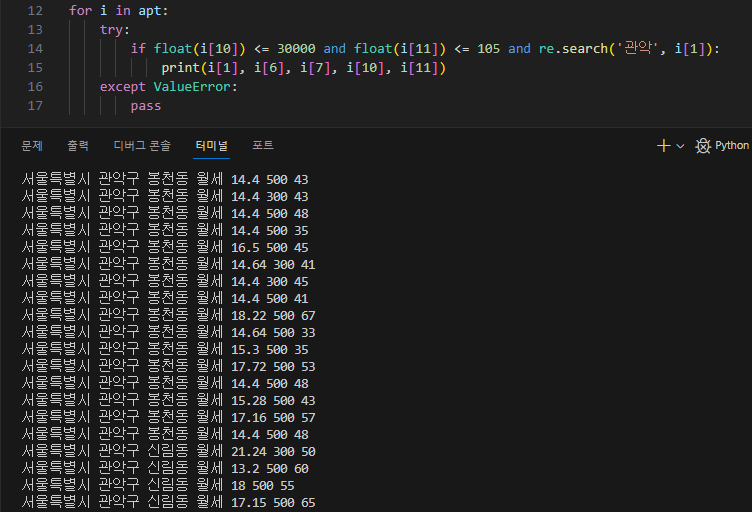Image resolution: width=752 pixels, height=512 pixels.
Task: Switch to the 포트 tab
Action: (x=263, y=145)
